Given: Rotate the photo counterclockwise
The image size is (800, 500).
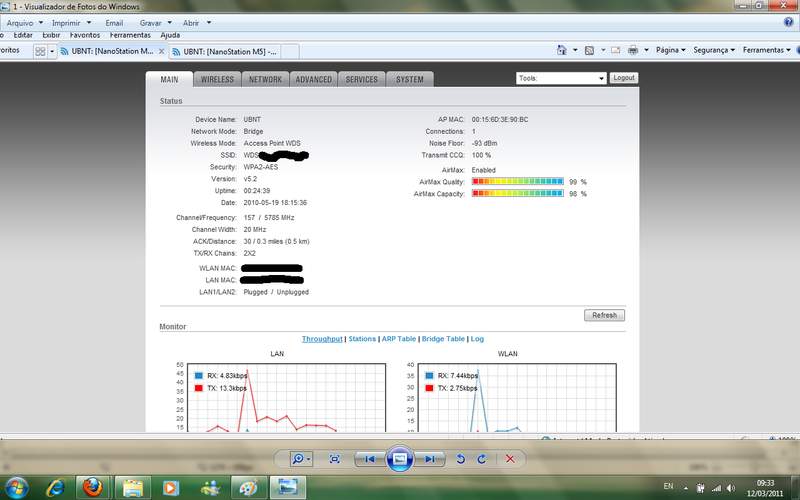Looking at the screenshot, I should coord(460,459).
